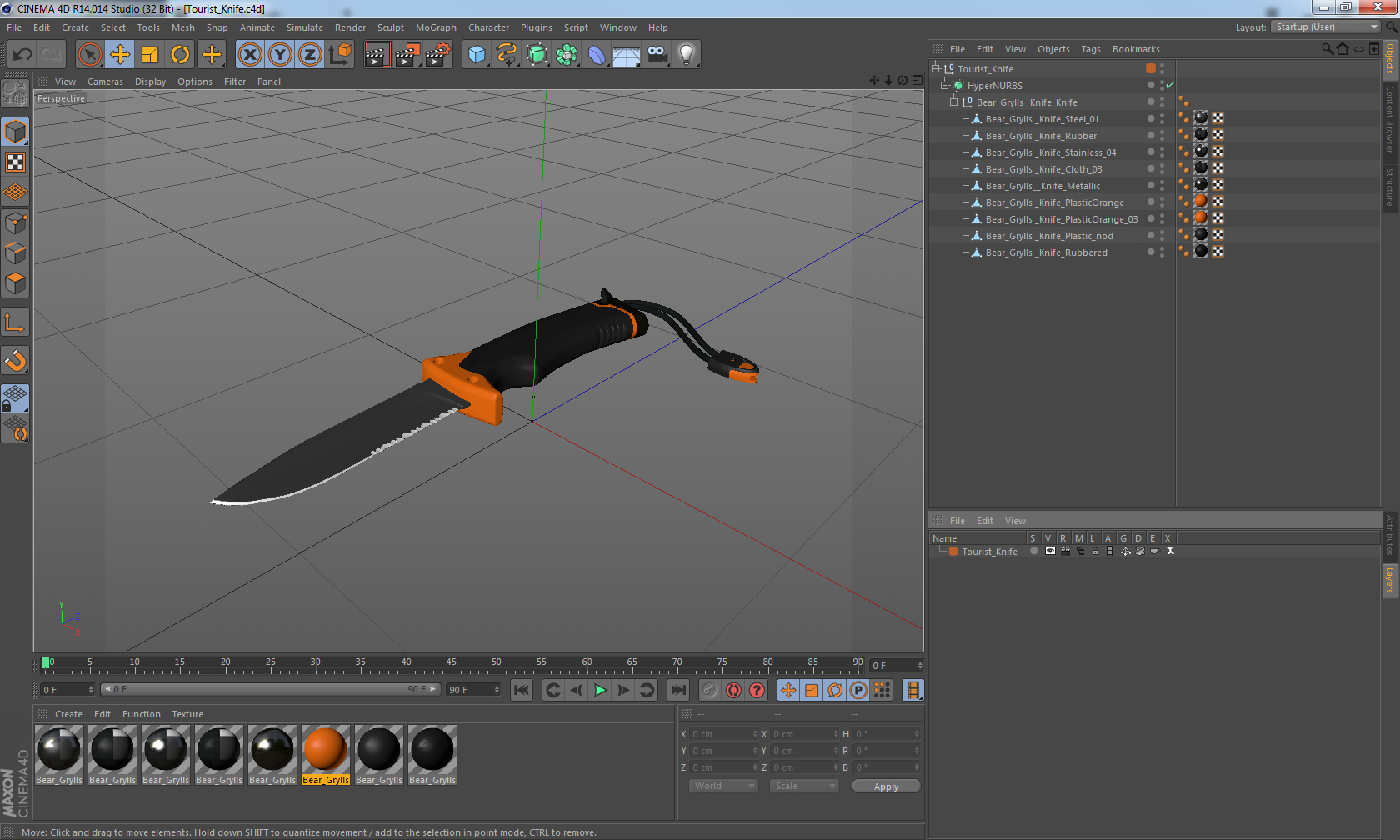
Task: Add a Cube primitive object
Action: coord(477,55)
